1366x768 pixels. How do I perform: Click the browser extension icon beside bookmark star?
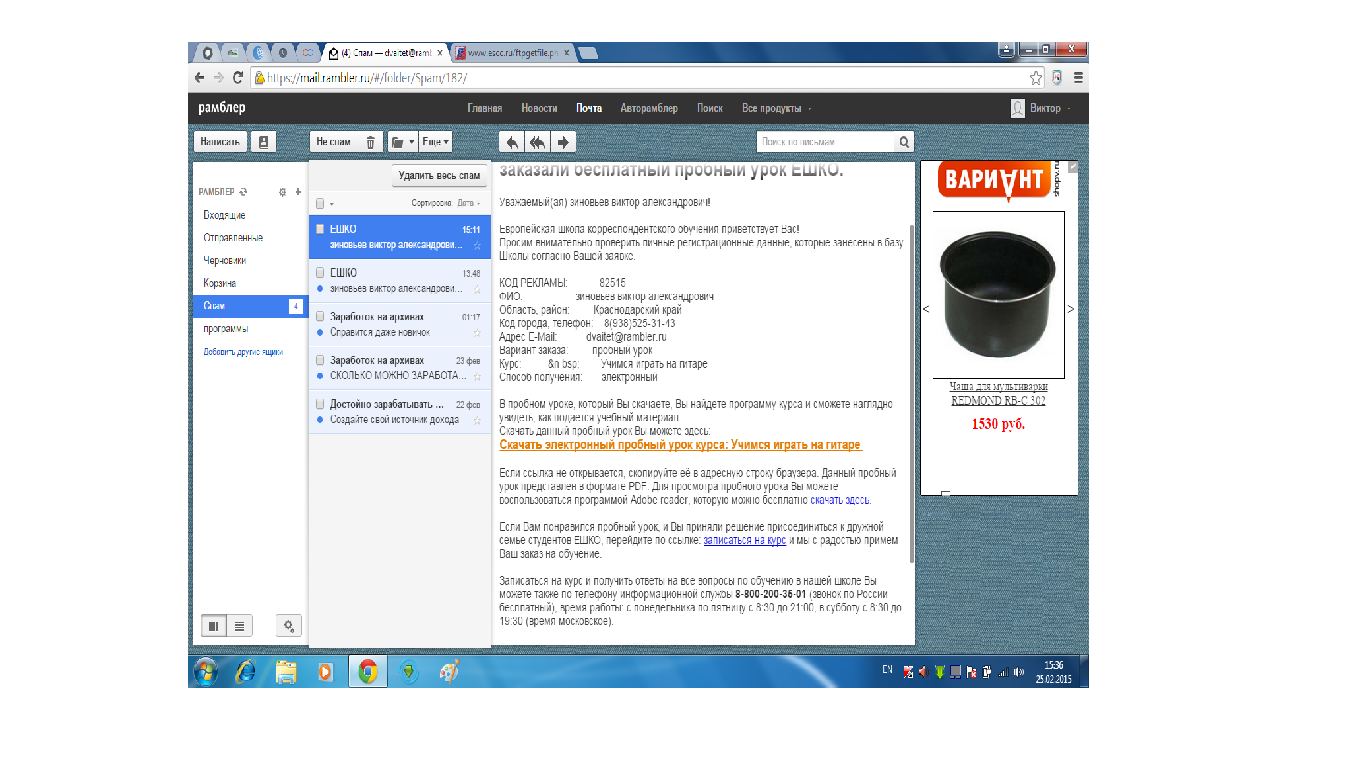[x=1058, y=77]
